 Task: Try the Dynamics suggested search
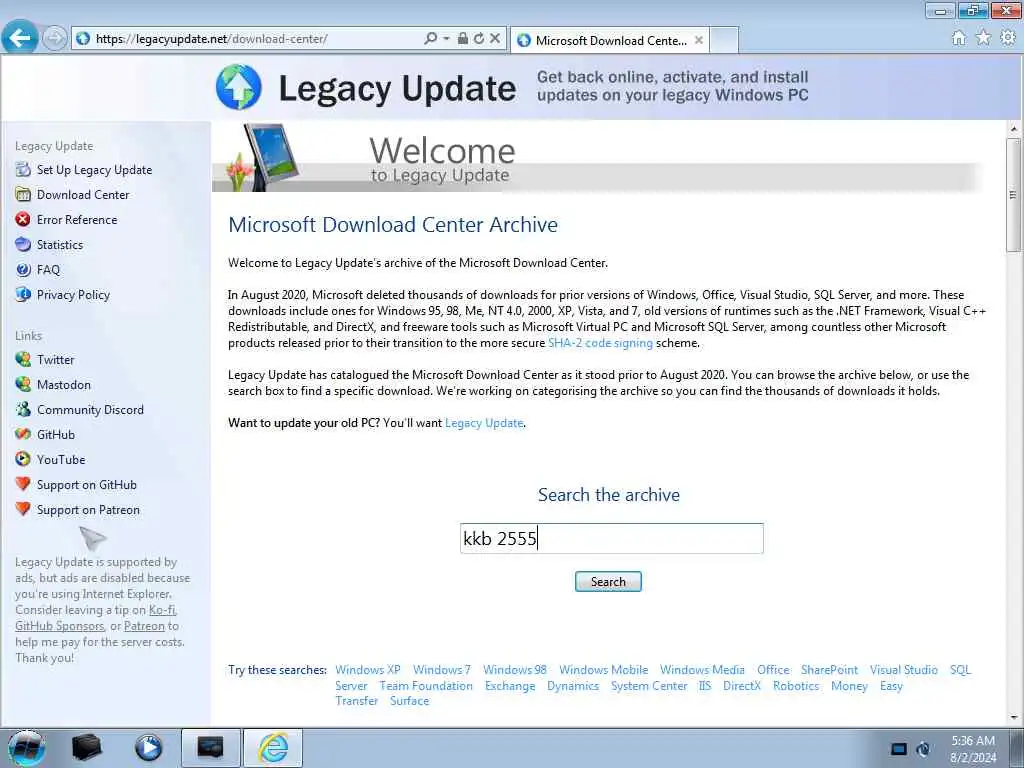573,686
